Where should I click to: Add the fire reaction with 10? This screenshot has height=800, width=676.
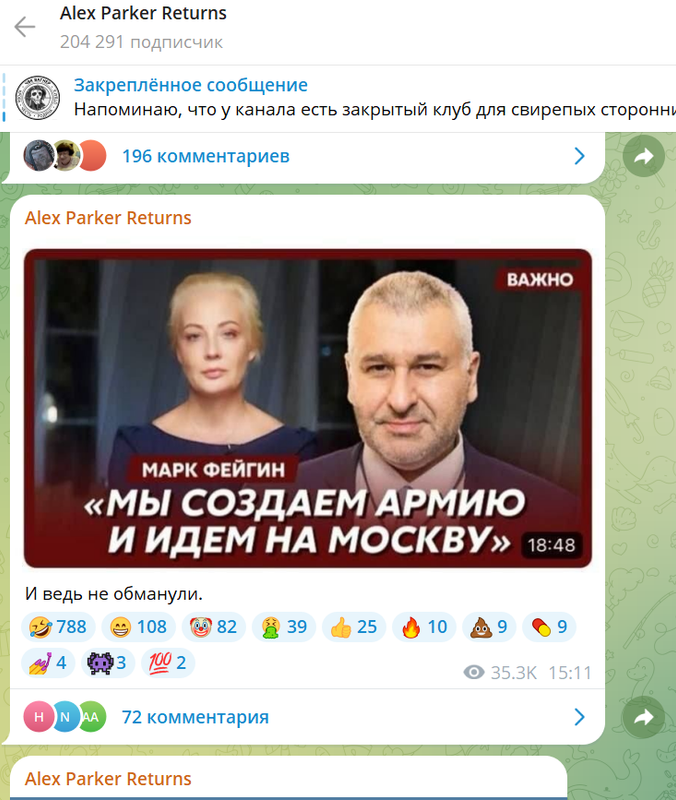pos(424,627)
